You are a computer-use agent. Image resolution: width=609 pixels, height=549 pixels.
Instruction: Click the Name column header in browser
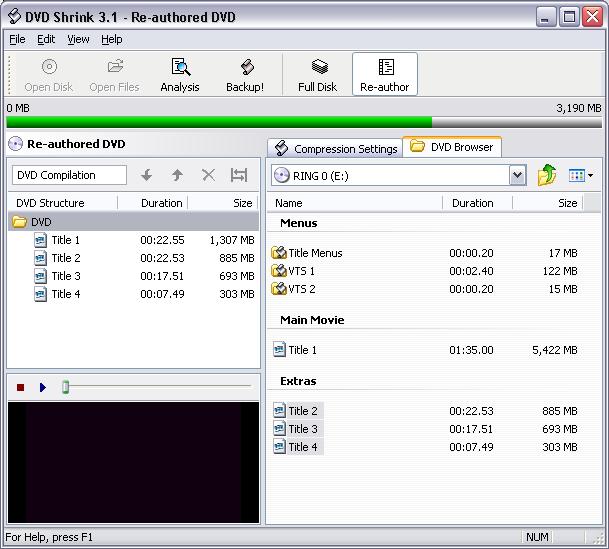click(x=355, y=203)
